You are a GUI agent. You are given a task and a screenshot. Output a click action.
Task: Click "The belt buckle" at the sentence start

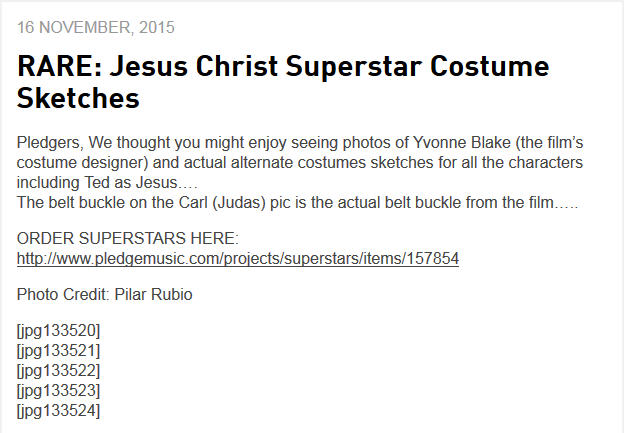(68, 203)
